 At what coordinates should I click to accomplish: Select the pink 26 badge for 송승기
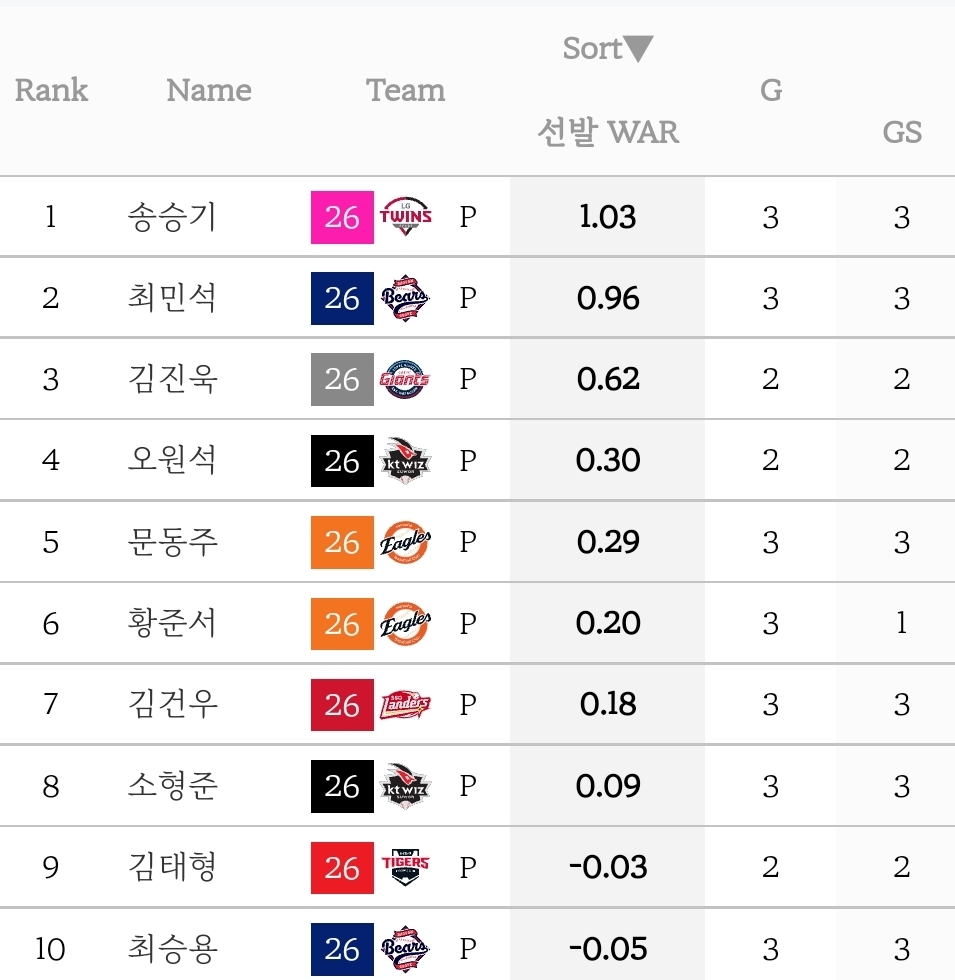pos(342,217)
